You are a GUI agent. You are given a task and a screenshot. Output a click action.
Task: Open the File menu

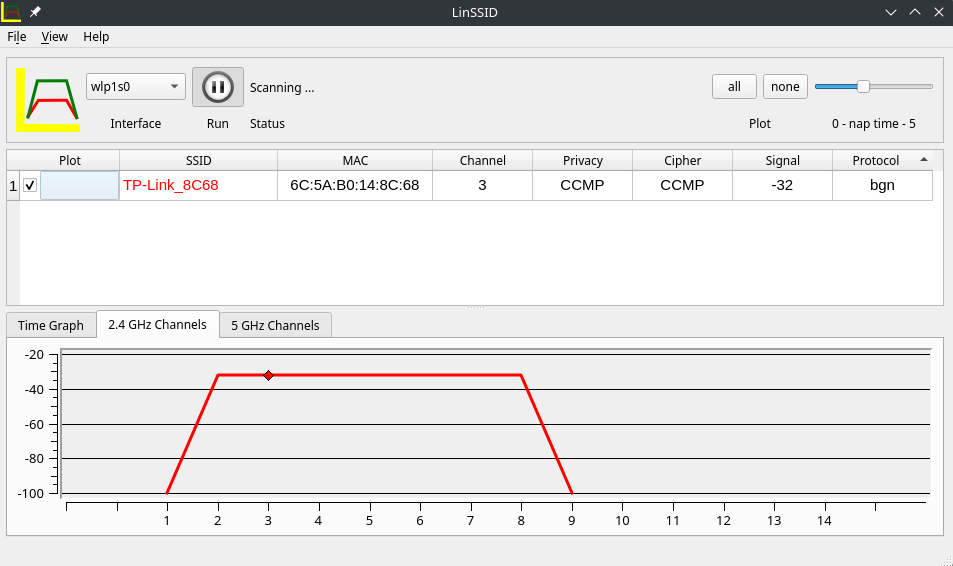[17, 37]
